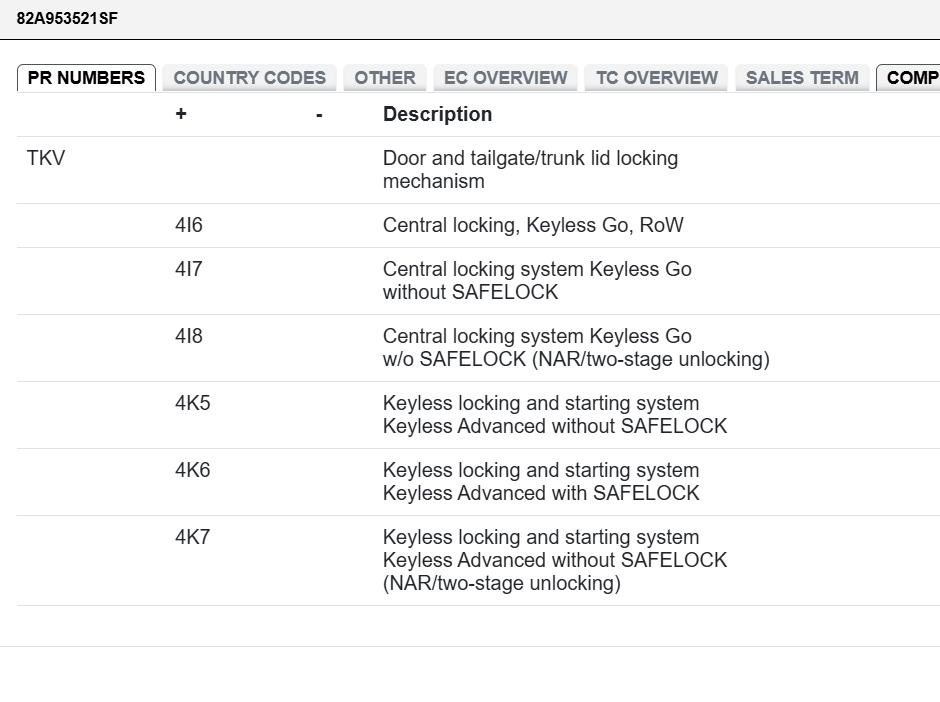Click Central locking Keyless Go without SAFELOCK text

coord(537,281)
